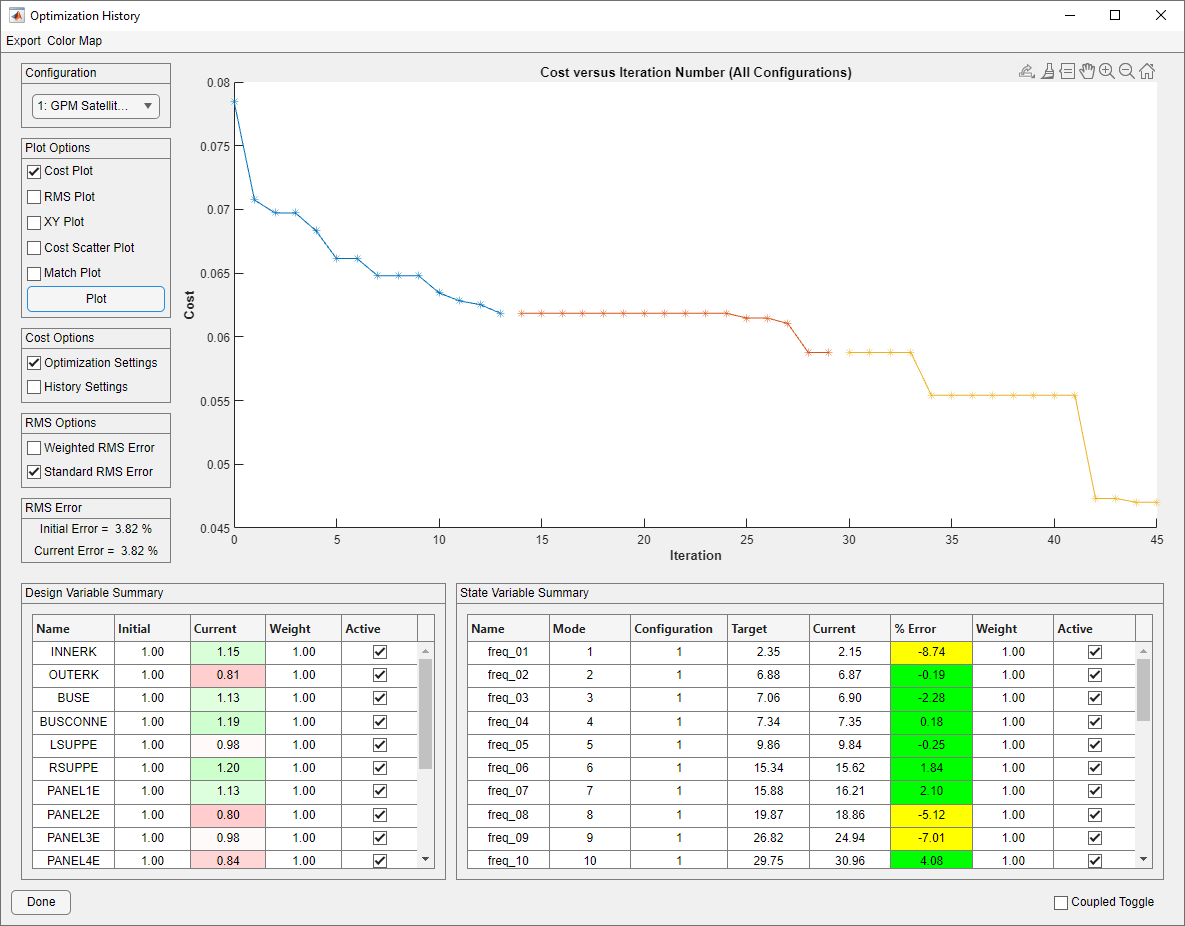Click the Mode column header
Image resolution: width=1185 pixels, height=926 pixels.
[x=590, y=629]
